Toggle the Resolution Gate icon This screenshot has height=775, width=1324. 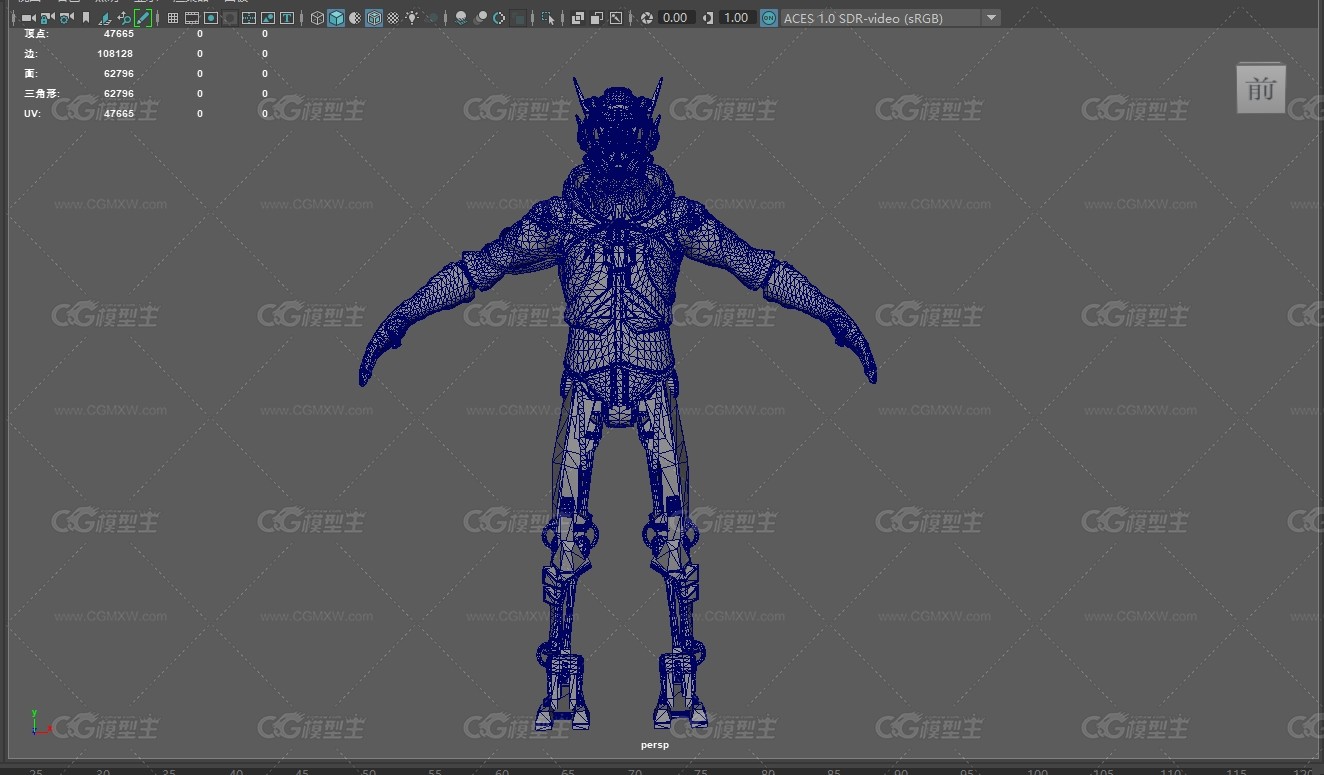pos(211,18)
